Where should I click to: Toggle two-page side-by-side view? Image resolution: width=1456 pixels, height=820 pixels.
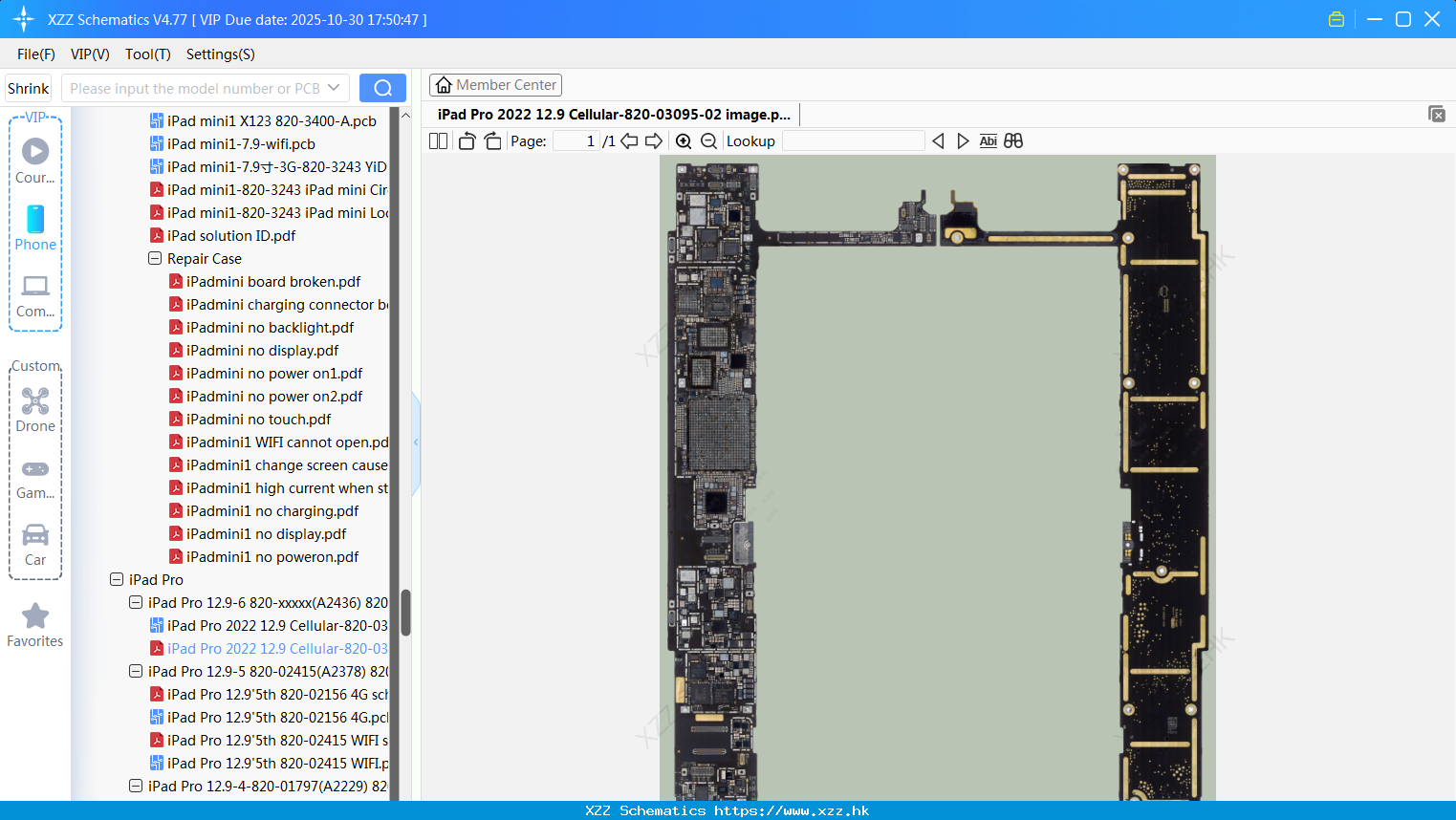pyautogui.click(x=438, y=141)
